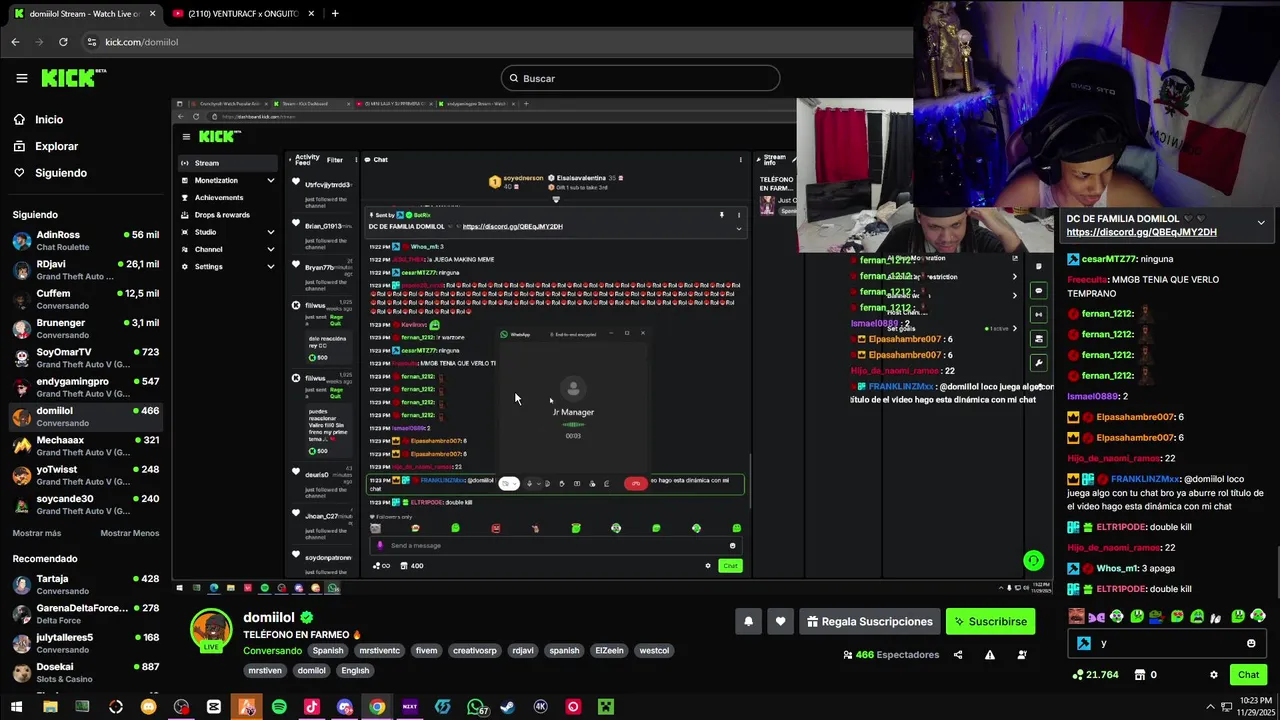Open the emoji picker in chat input
Viewport: 1280px width, 720px height.
point(1251,644)
